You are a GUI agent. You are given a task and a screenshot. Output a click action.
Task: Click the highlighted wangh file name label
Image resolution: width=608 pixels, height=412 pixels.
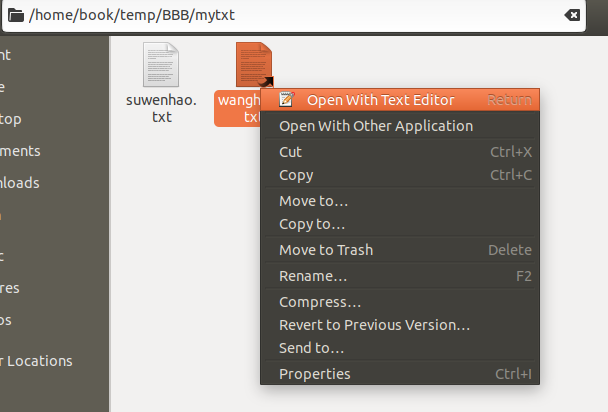(x=238, y=109)
